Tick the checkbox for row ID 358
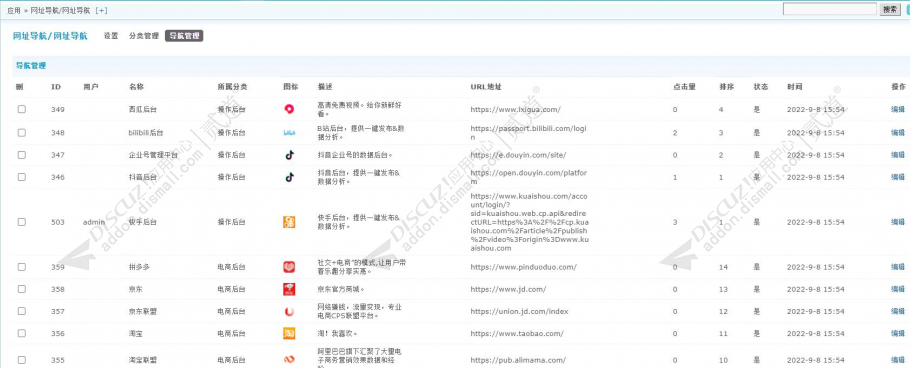Viewport: 910px width, 368px height. click(21, 289)
